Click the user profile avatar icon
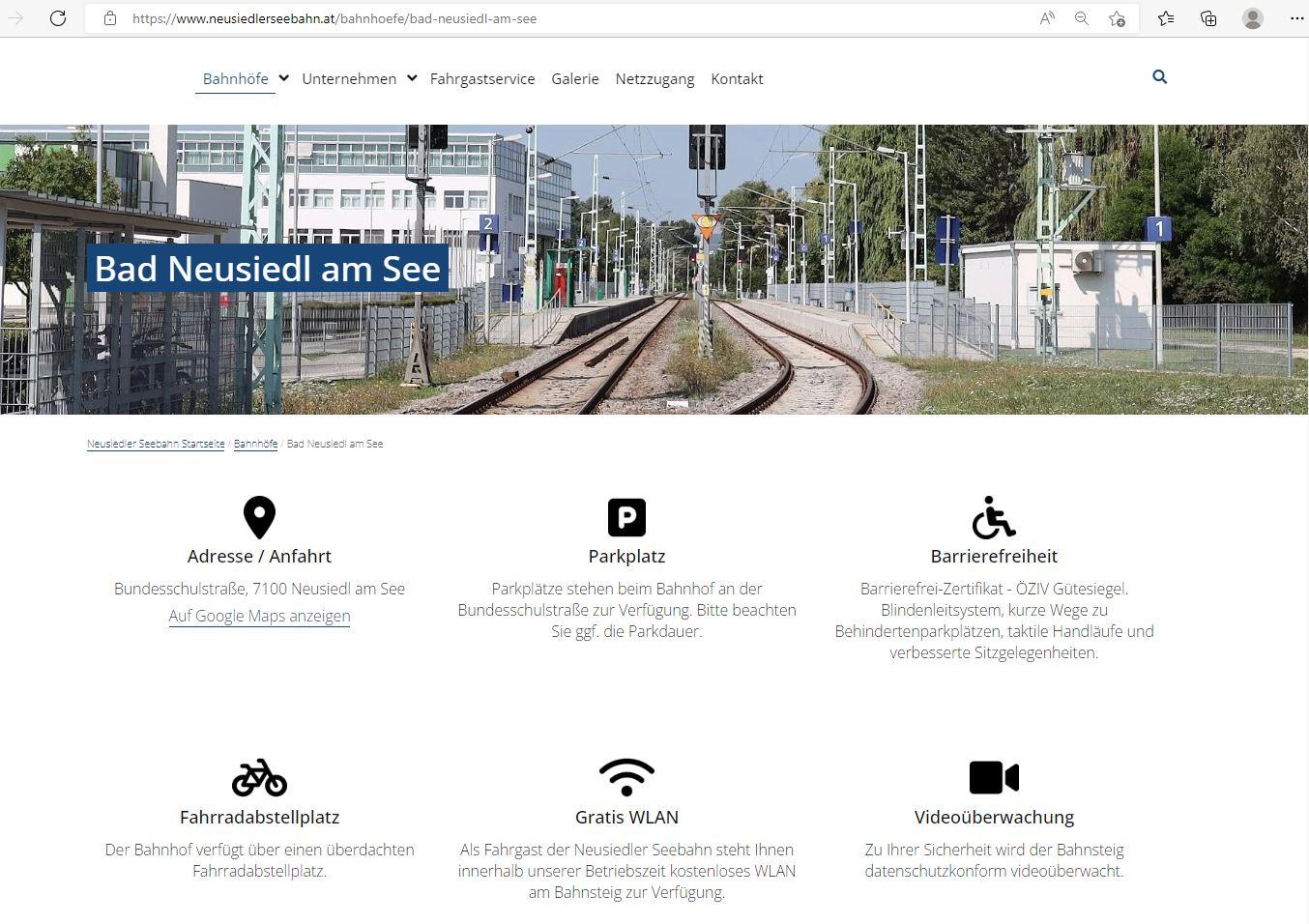Viewport: 1309px width, 924px height. (x=1253, y=18)
